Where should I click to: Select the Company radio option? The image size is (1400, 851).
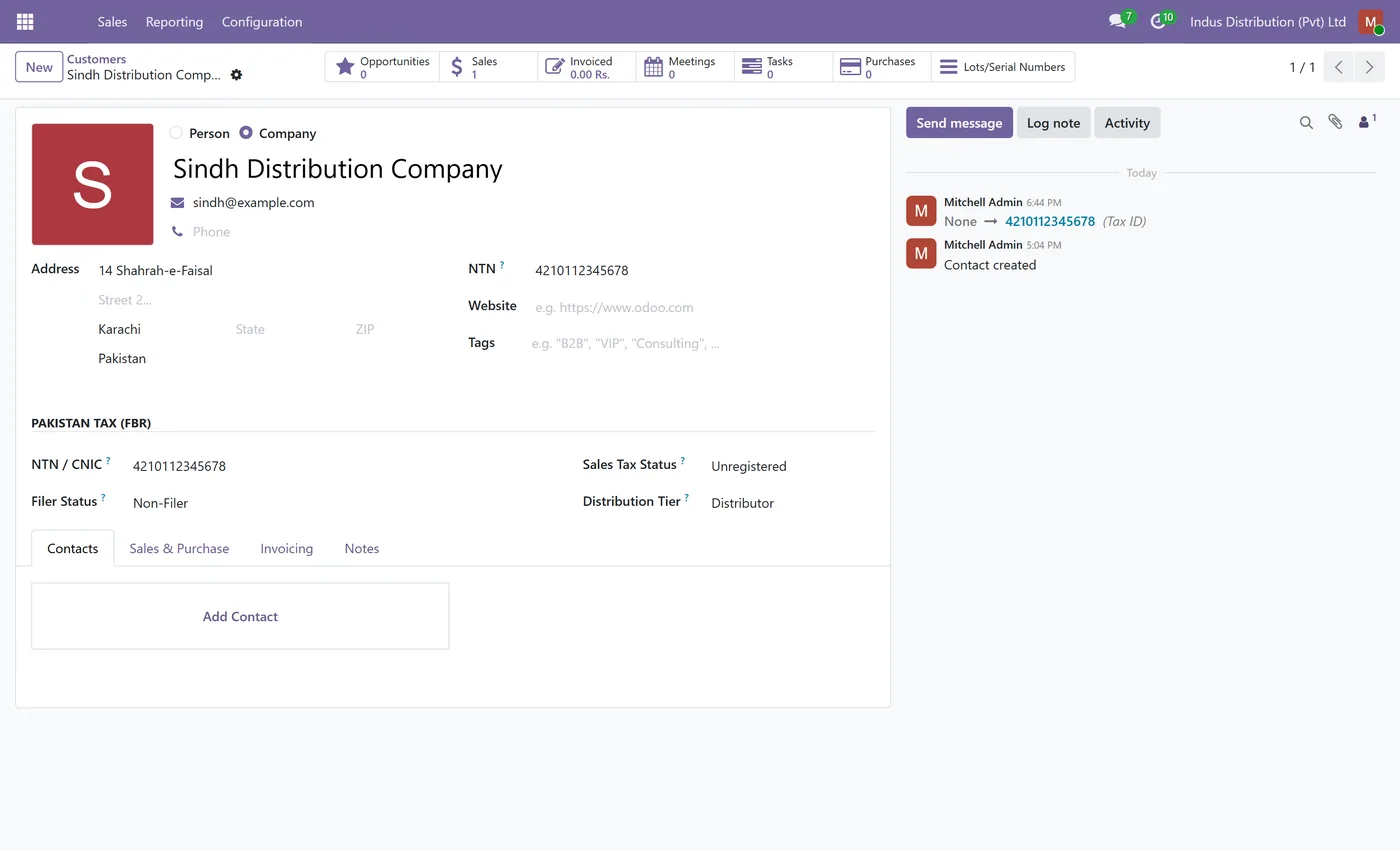(x=246, y=132)
